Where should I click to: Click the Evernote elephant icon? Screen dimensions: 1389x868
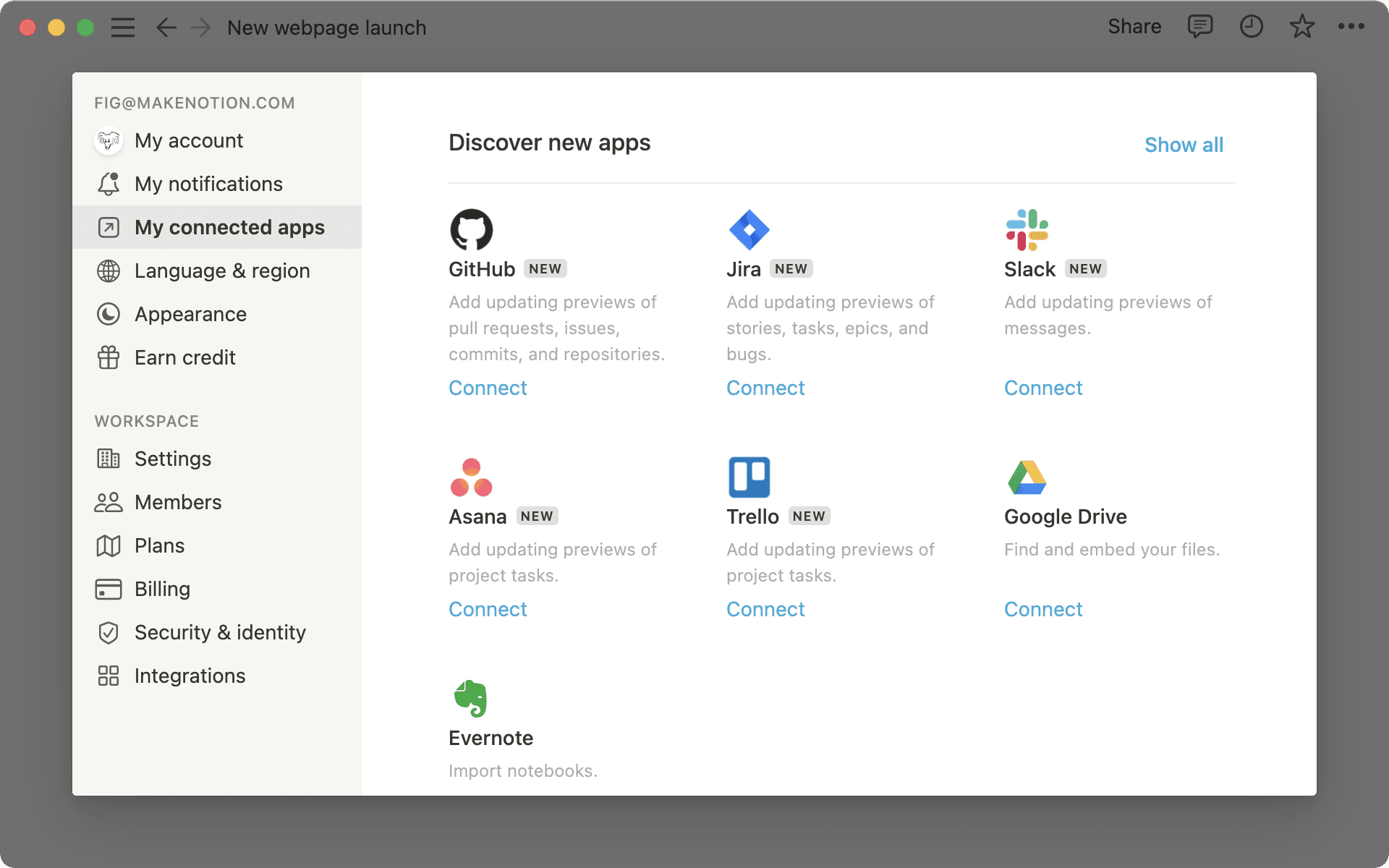pyautogui.click(x=471, y=697)
